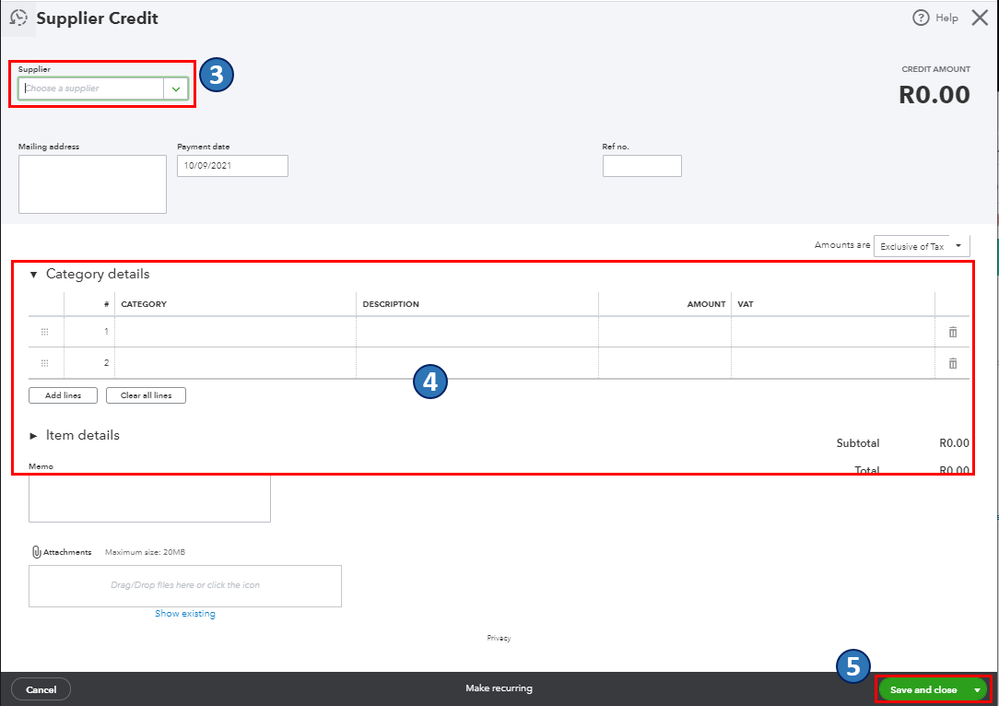This screenshot has height=706, width=999.
Task: Click the Description cell in line 2
Action: pyautogui.click(x=477, y=363)
